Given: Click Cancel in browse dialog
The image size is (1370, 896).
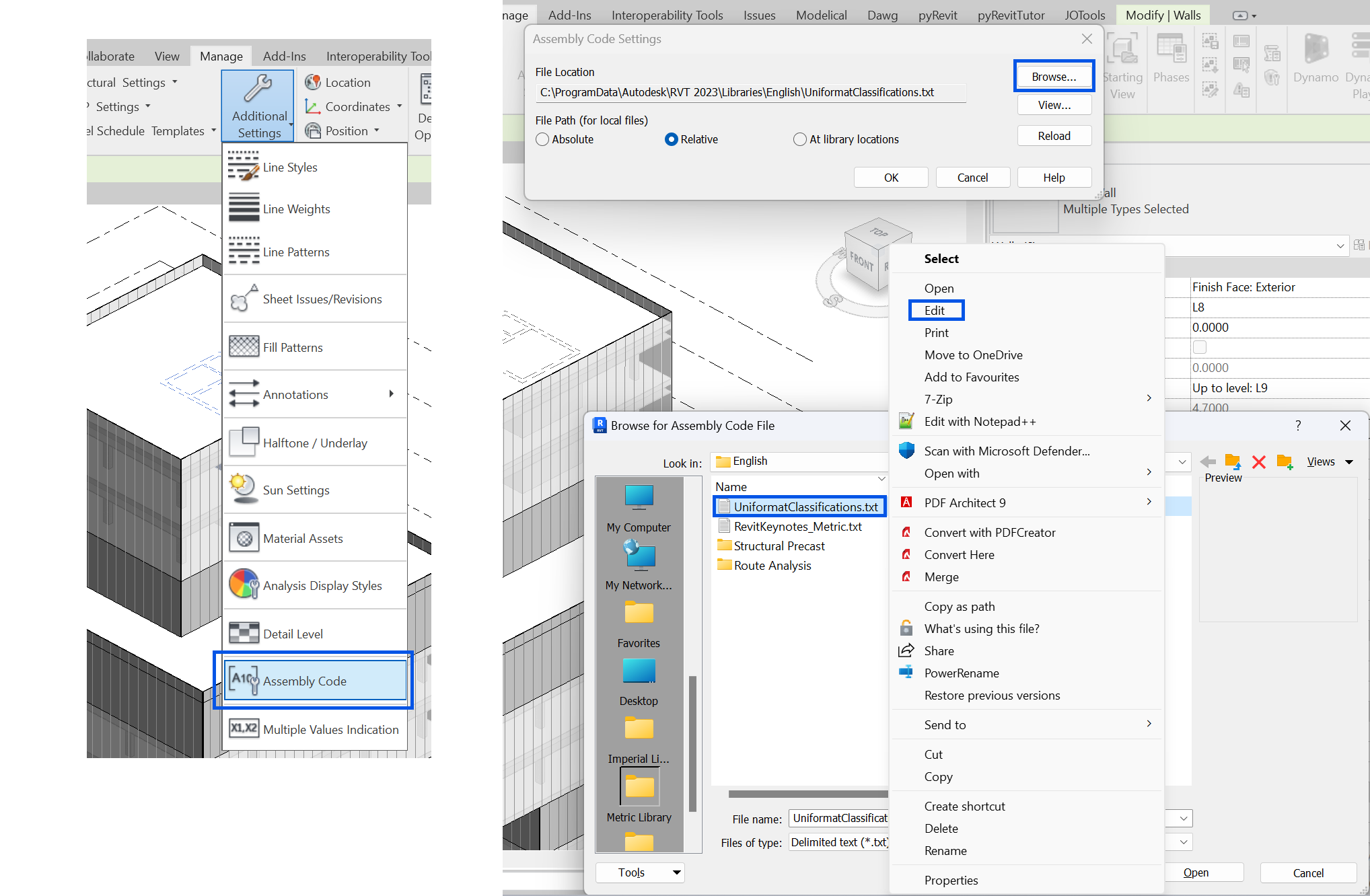Looking at the screenshot, I should pyautogui.click(x=1308, y=872).
